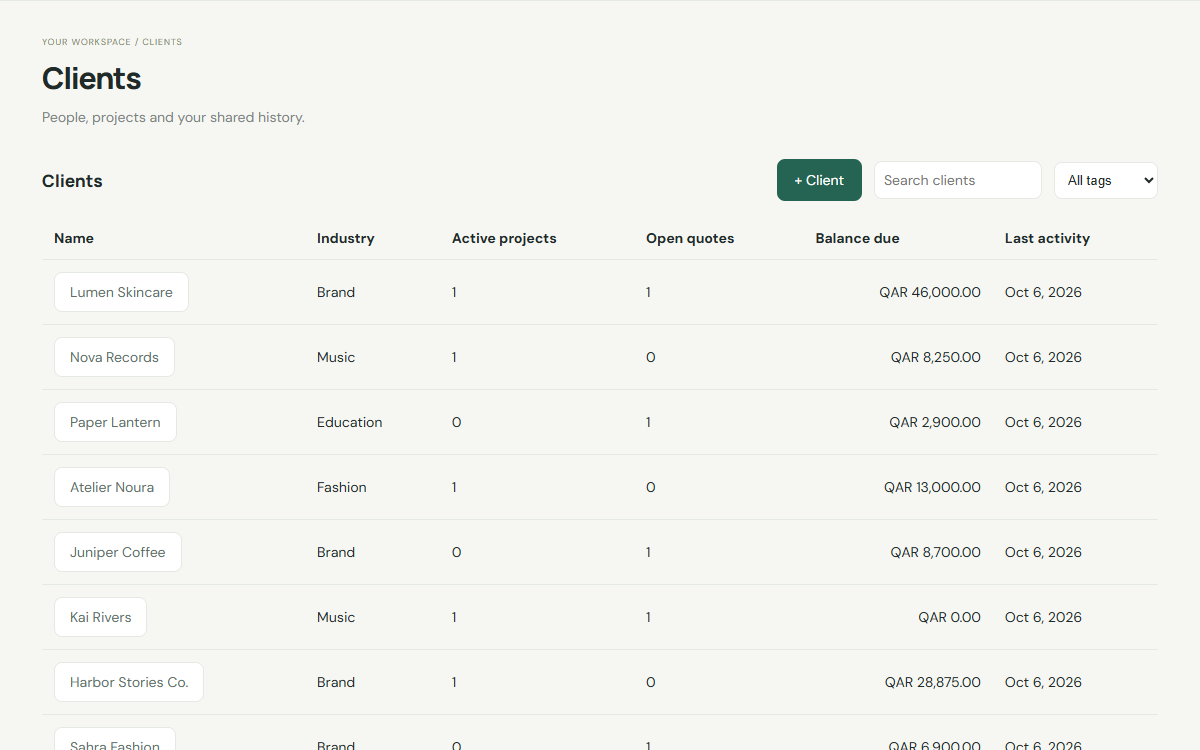Image resolution: width=1200 pixels, height=750 pixels.
Task: Open the Lumen Skincare client
Action: [121, 292]
